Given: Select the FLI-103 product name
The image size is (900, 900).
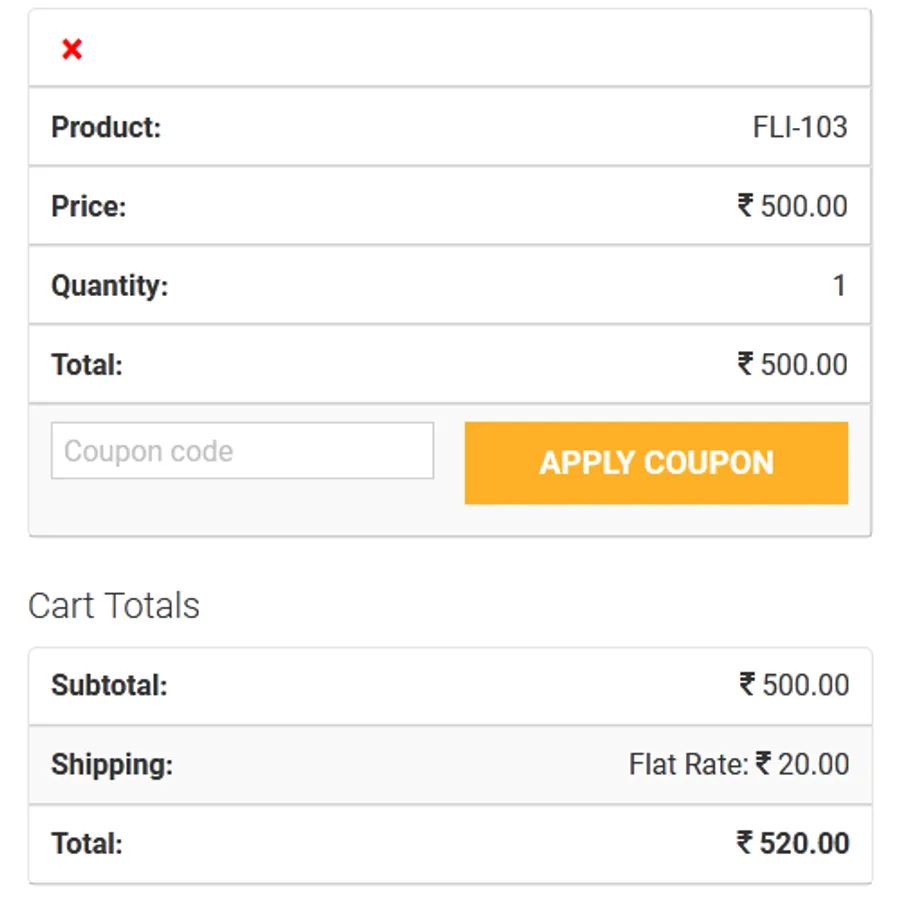Looking at the screenshot, I should (x=799, y=127).
